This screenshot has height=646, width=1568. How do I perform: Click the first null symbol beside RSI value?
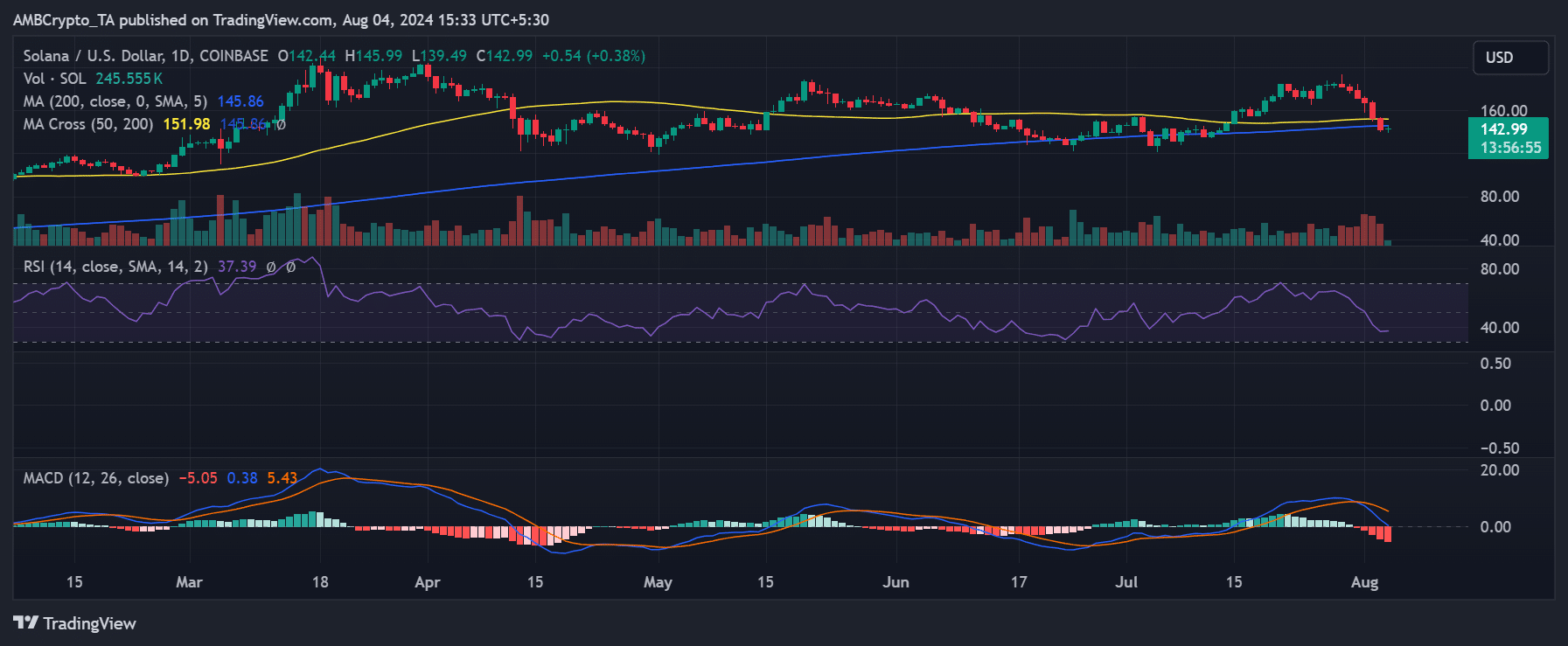(271, 267)
